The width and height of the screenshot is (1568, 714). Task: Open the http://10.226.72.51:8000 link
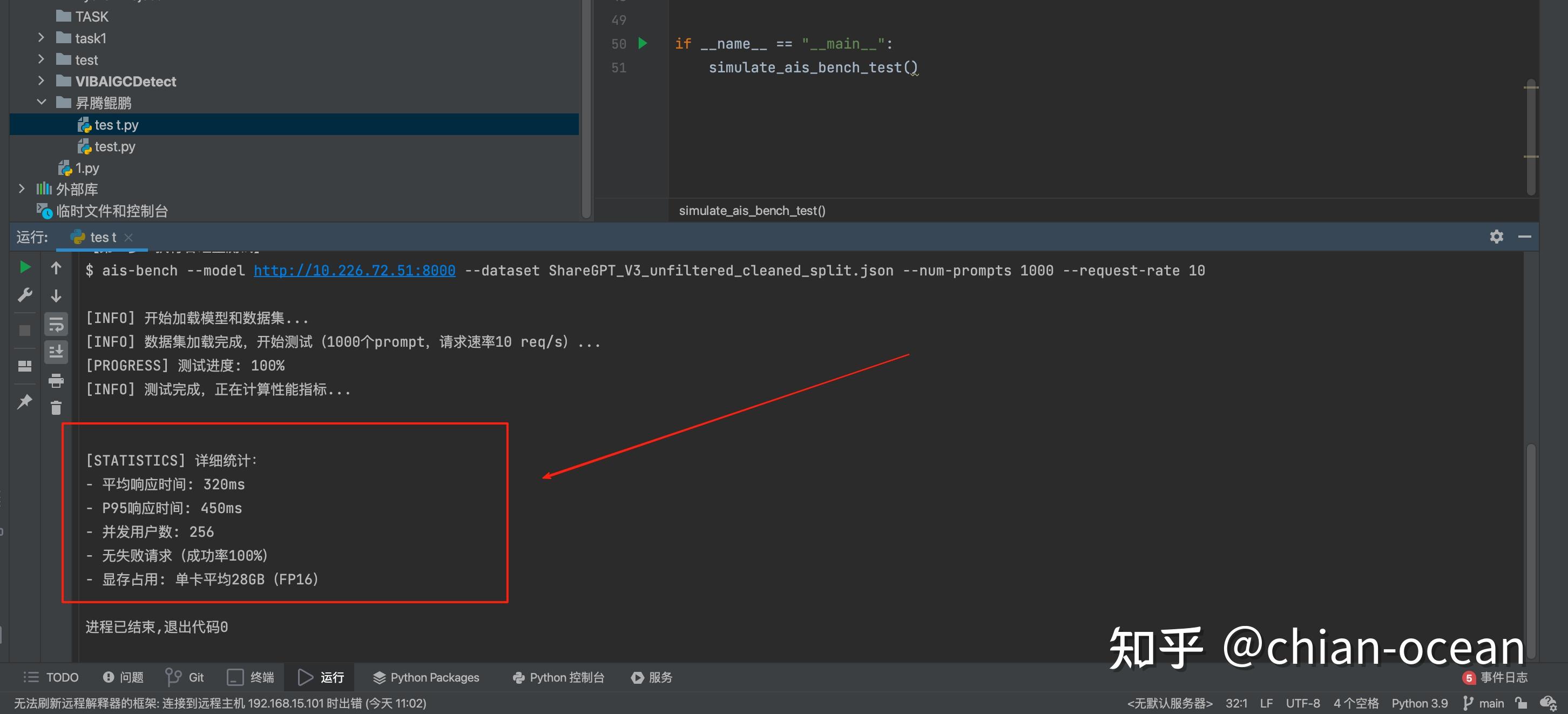click(x=354, y=270)
